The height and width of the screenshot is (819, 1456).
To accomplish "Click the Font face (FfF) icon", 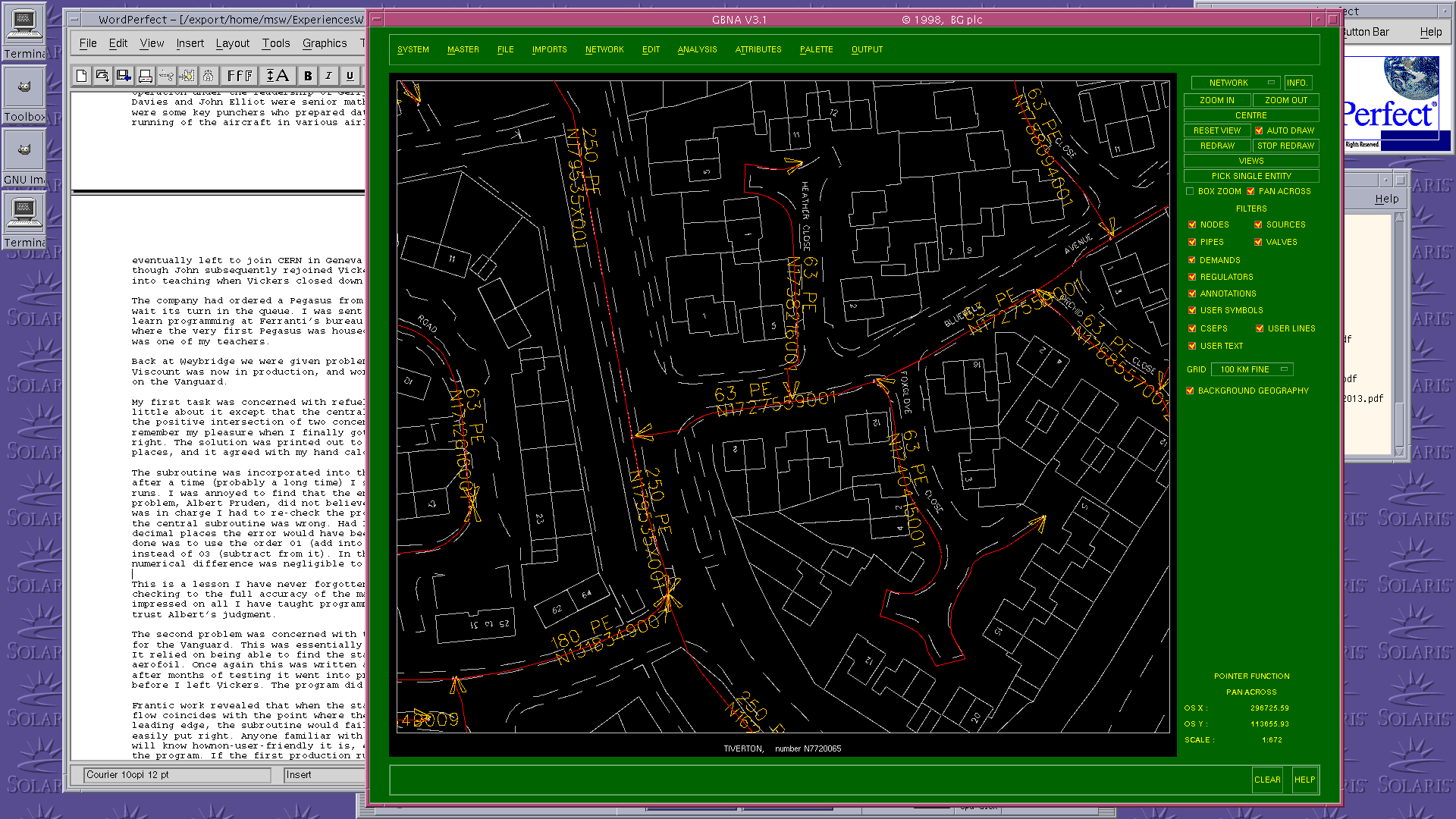I will click(x=240, y=76).
